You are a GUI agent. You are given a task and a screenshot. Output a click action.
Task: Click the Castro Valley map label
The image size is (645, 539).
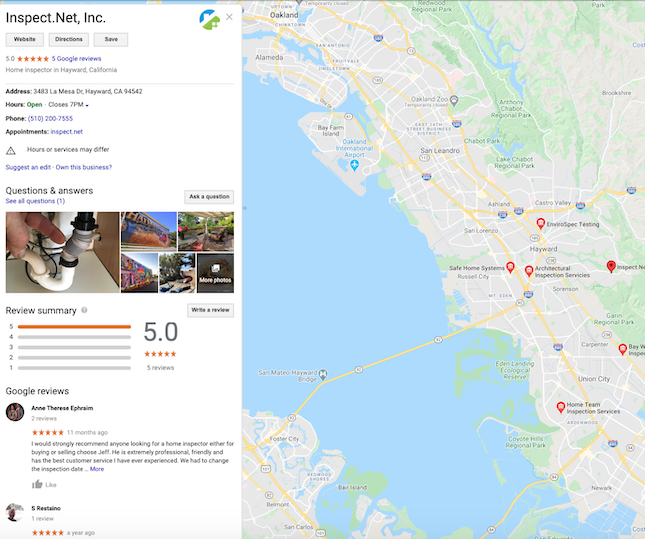coord(553,203)
